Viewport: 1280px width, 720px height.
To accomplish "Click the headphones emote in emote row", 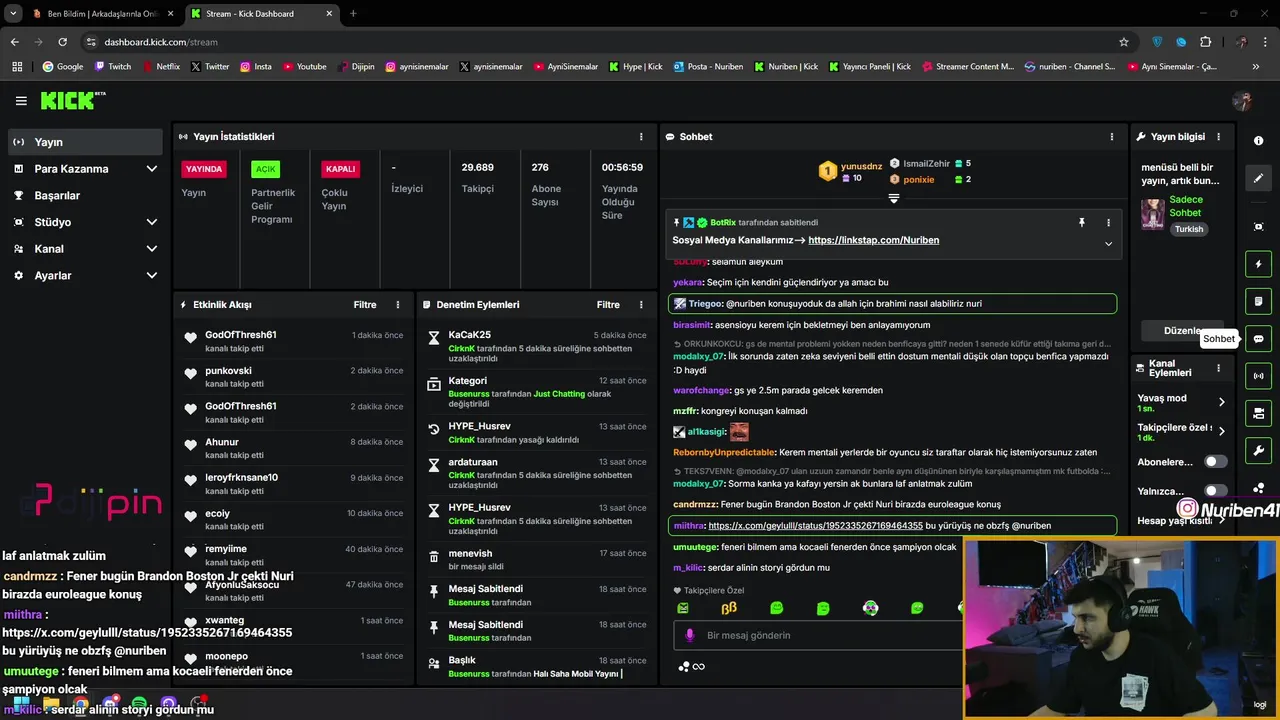I will (871, 608).
